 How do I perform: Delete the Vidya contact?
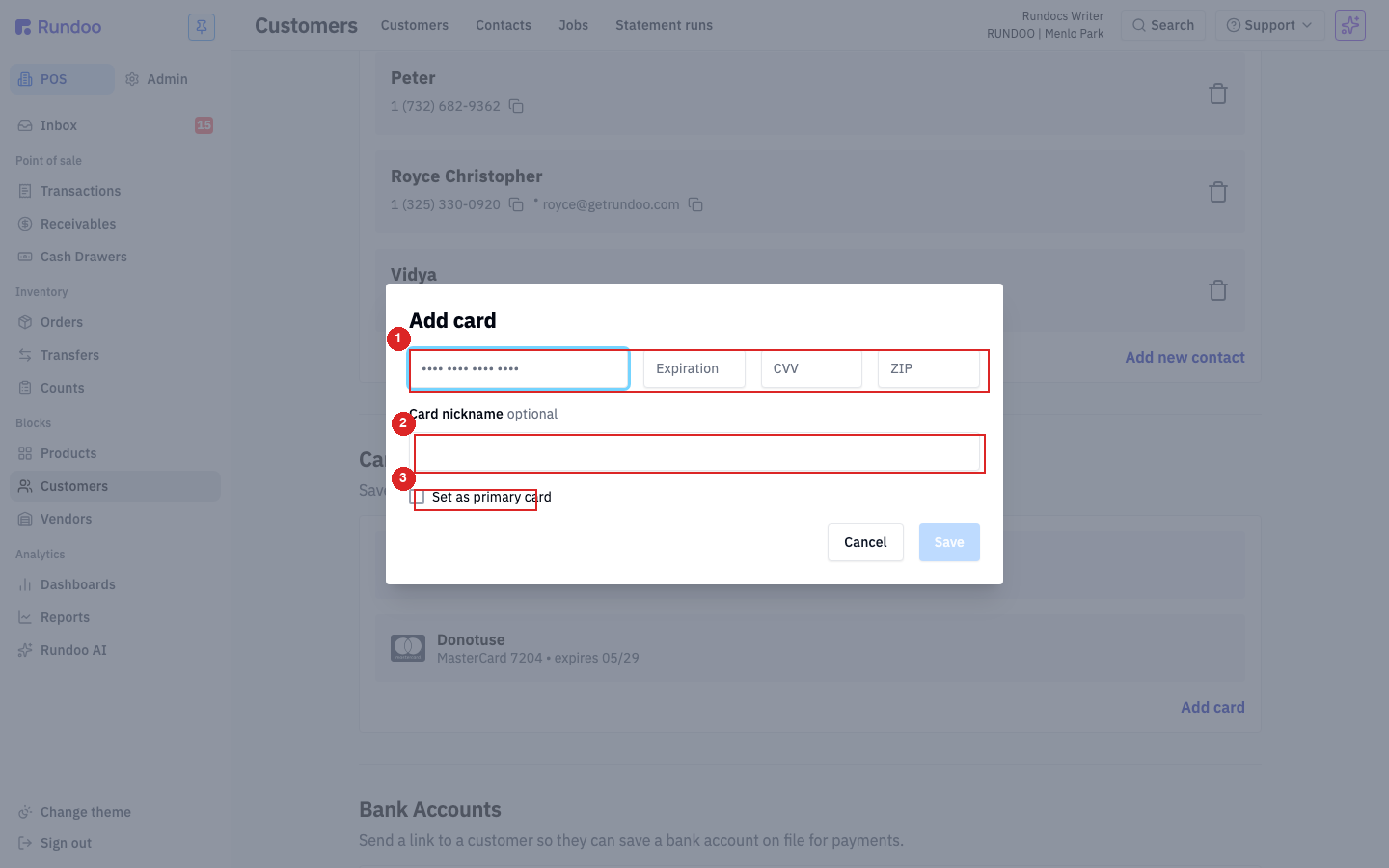pos(1218,290)
